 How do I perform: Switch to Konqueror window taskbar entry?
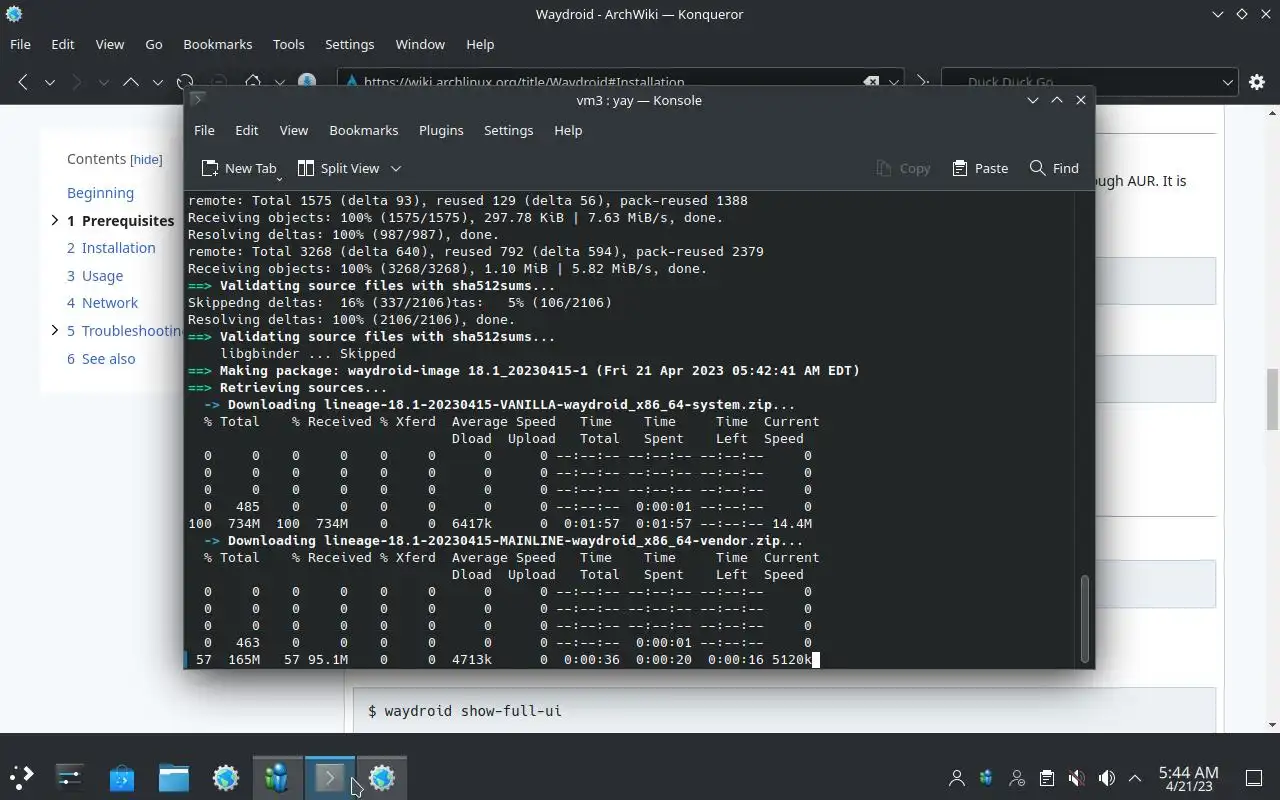(382, 777)
